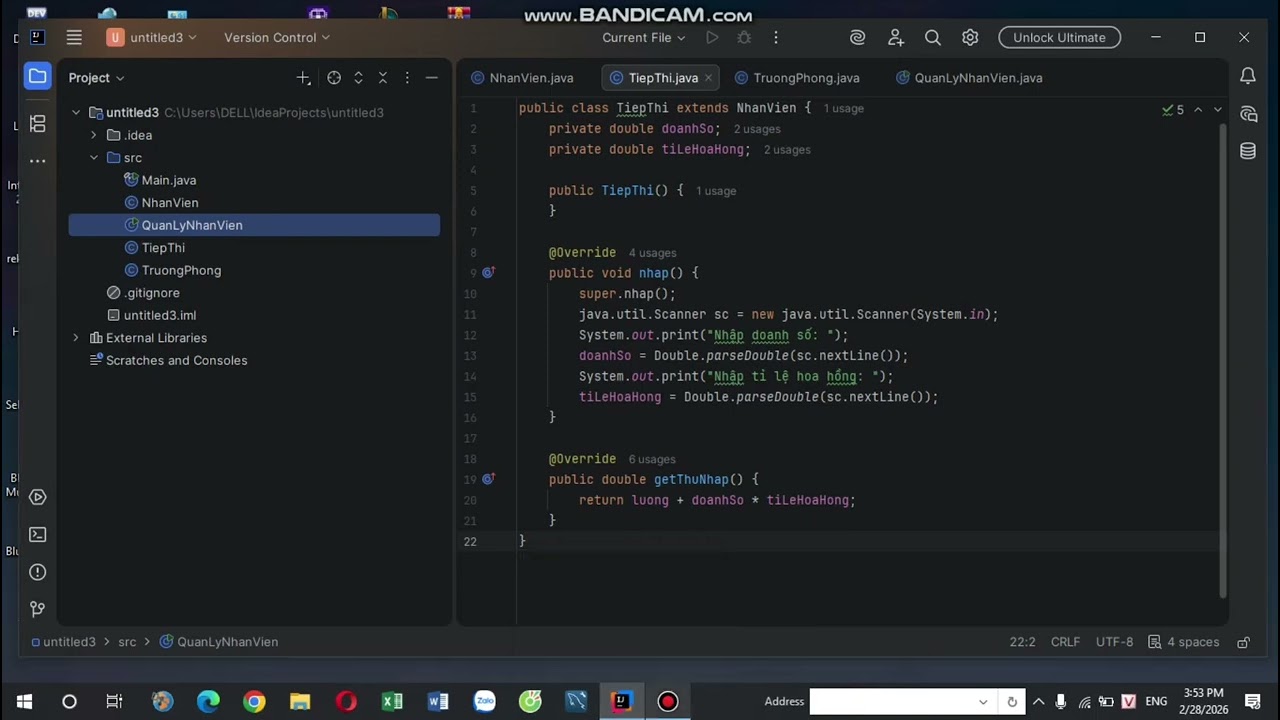The image size is (1280, 720).
Task: Toggle read-only lock in status bar
Action: tap(1244, 642)
